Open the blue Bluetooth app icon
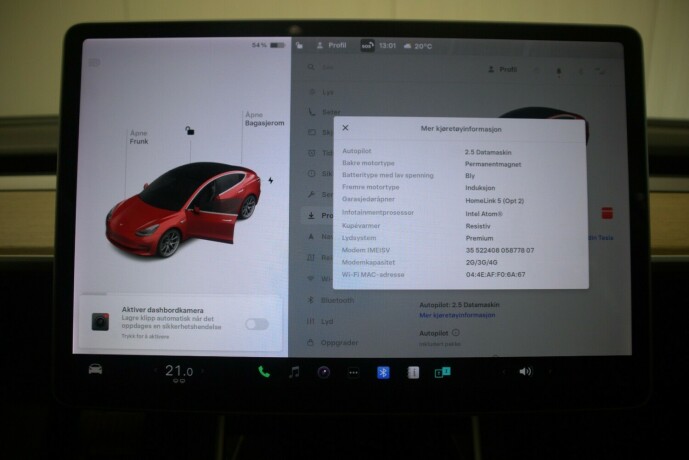Image resolution: width=689 pixels, height=460 pixels. pos(383,373)
